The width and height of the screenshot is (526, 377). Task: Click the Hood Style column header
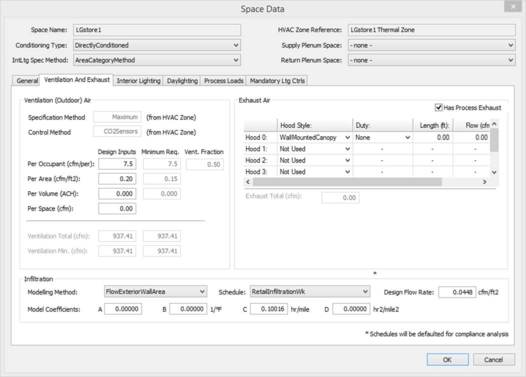[315, 125]
